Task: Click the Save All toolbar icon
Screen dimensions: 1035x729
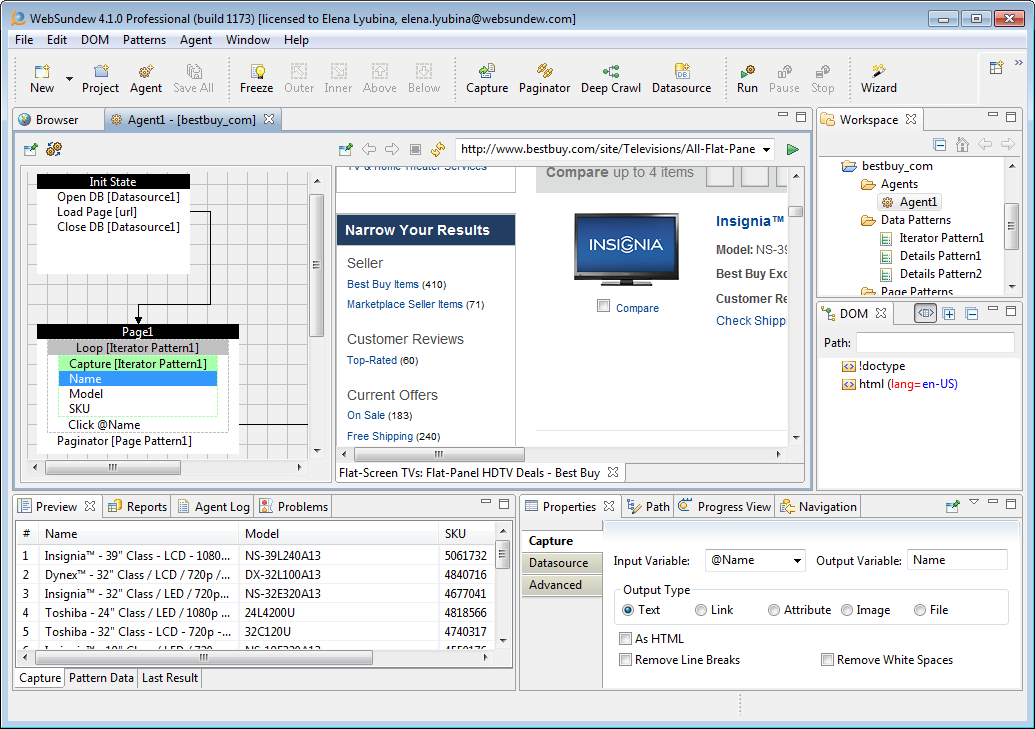Action: click(193, 79)
